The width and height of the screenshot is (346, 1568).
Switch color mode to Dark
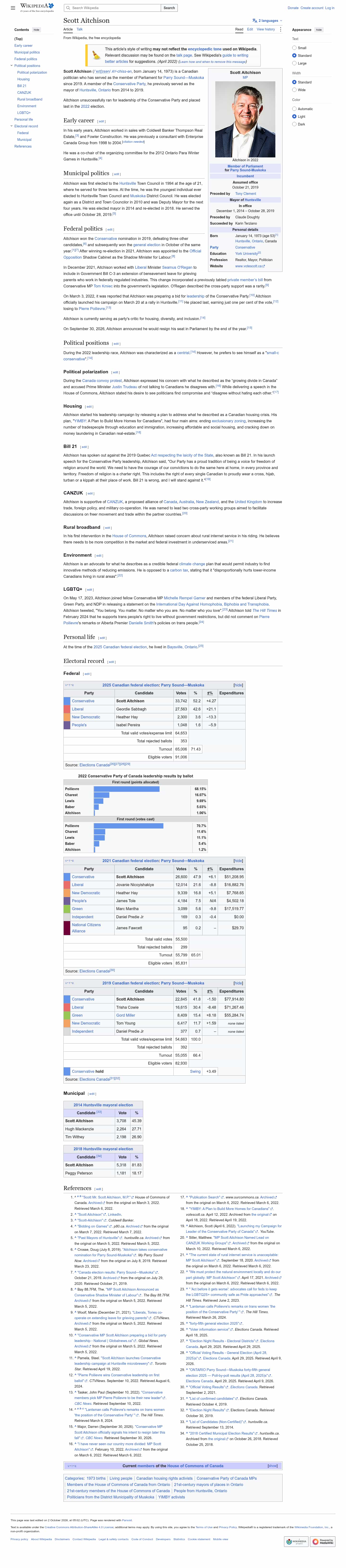point(294,124)
